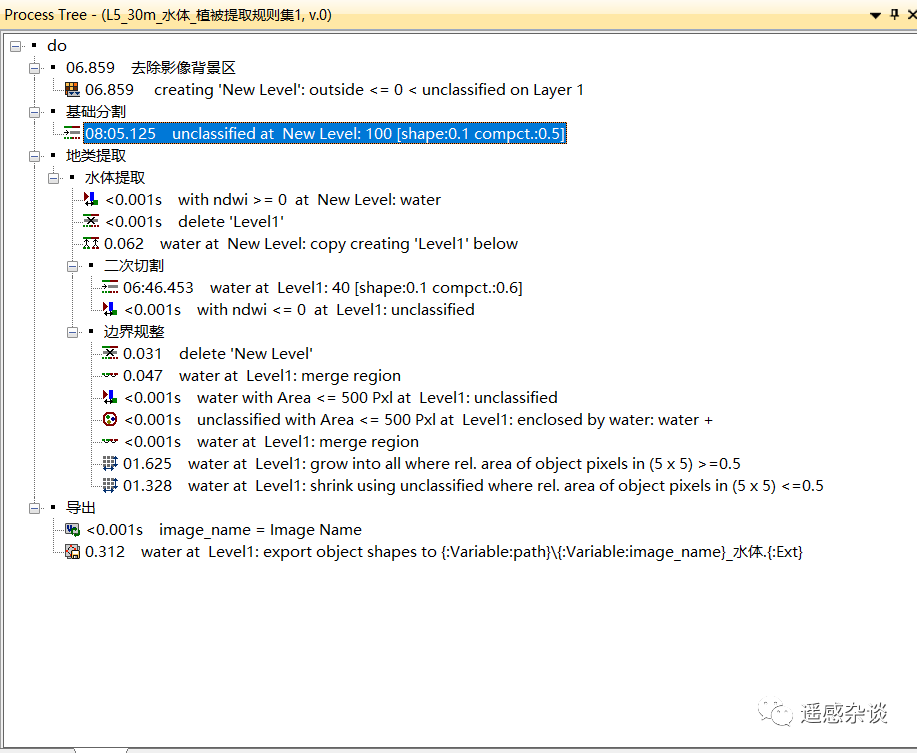Select the delete 'Level1' process
The height and width of the screenshot is (753, 917).
tap(194, 222)
